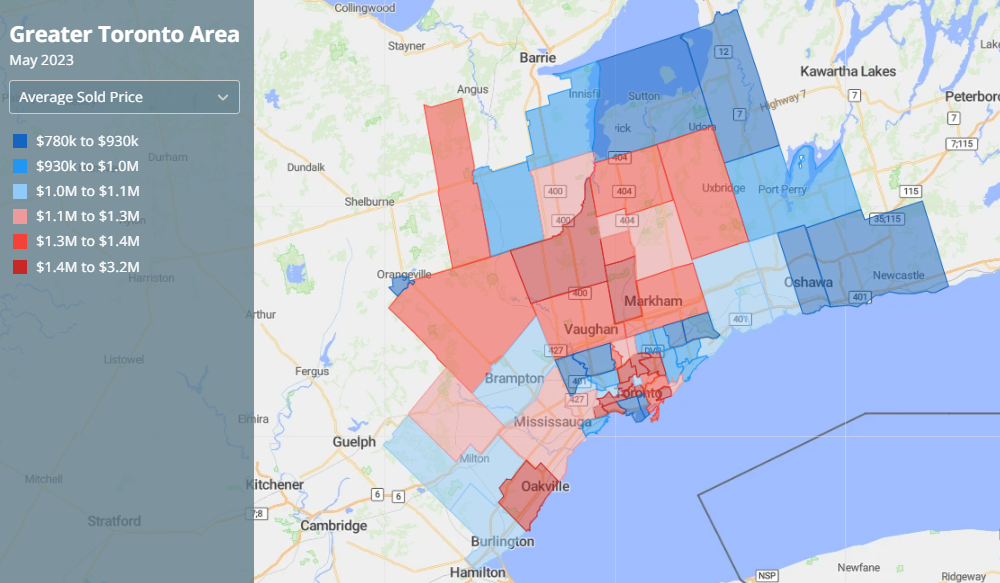1000x583 pixels.
Task: Click the Angus map label
Action: (473, 89)
